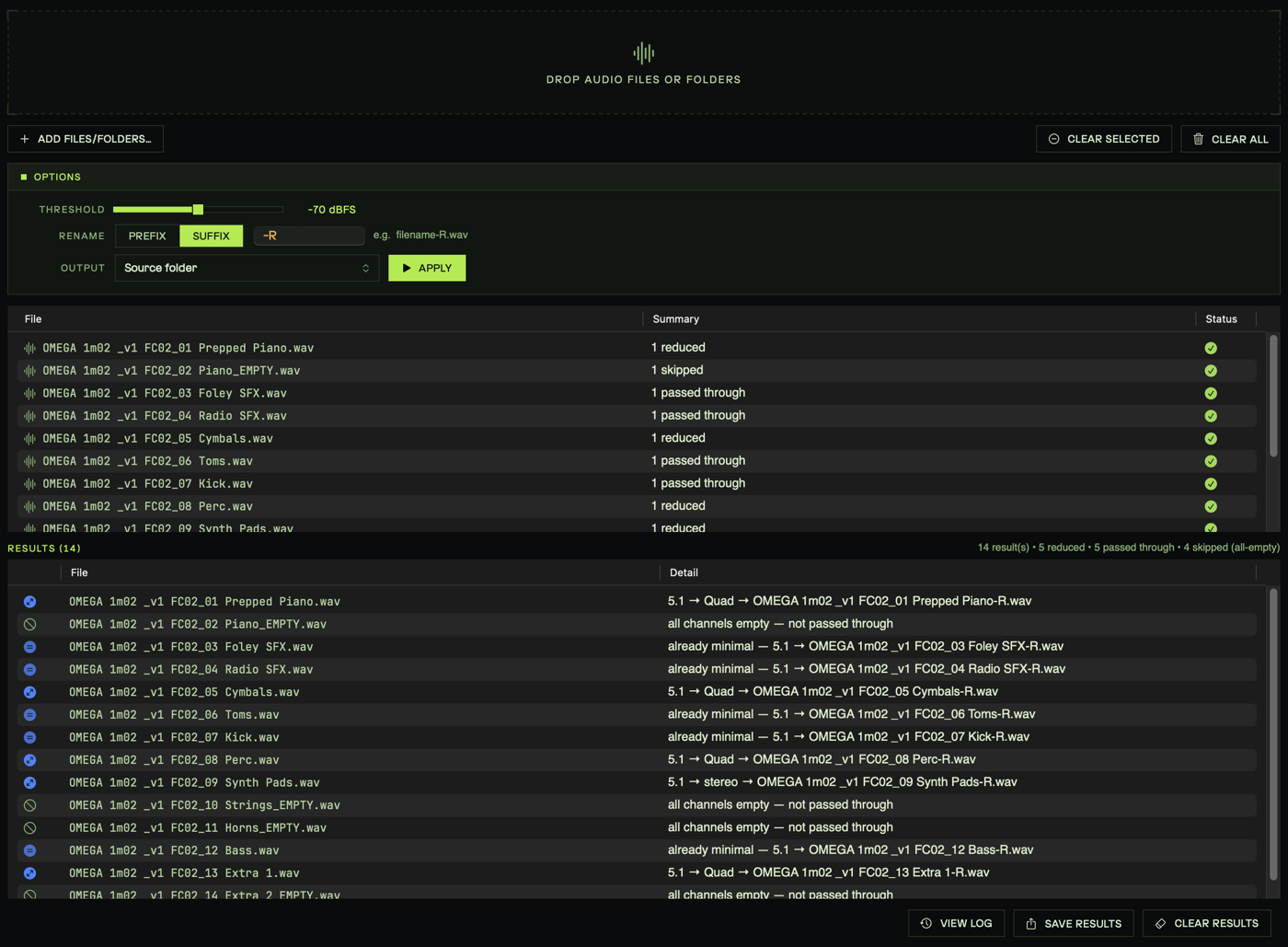Click the passed-through icon for Foley SFX.wav result
The width and height of the screenshot is (1288, 947).
[30, 647]
